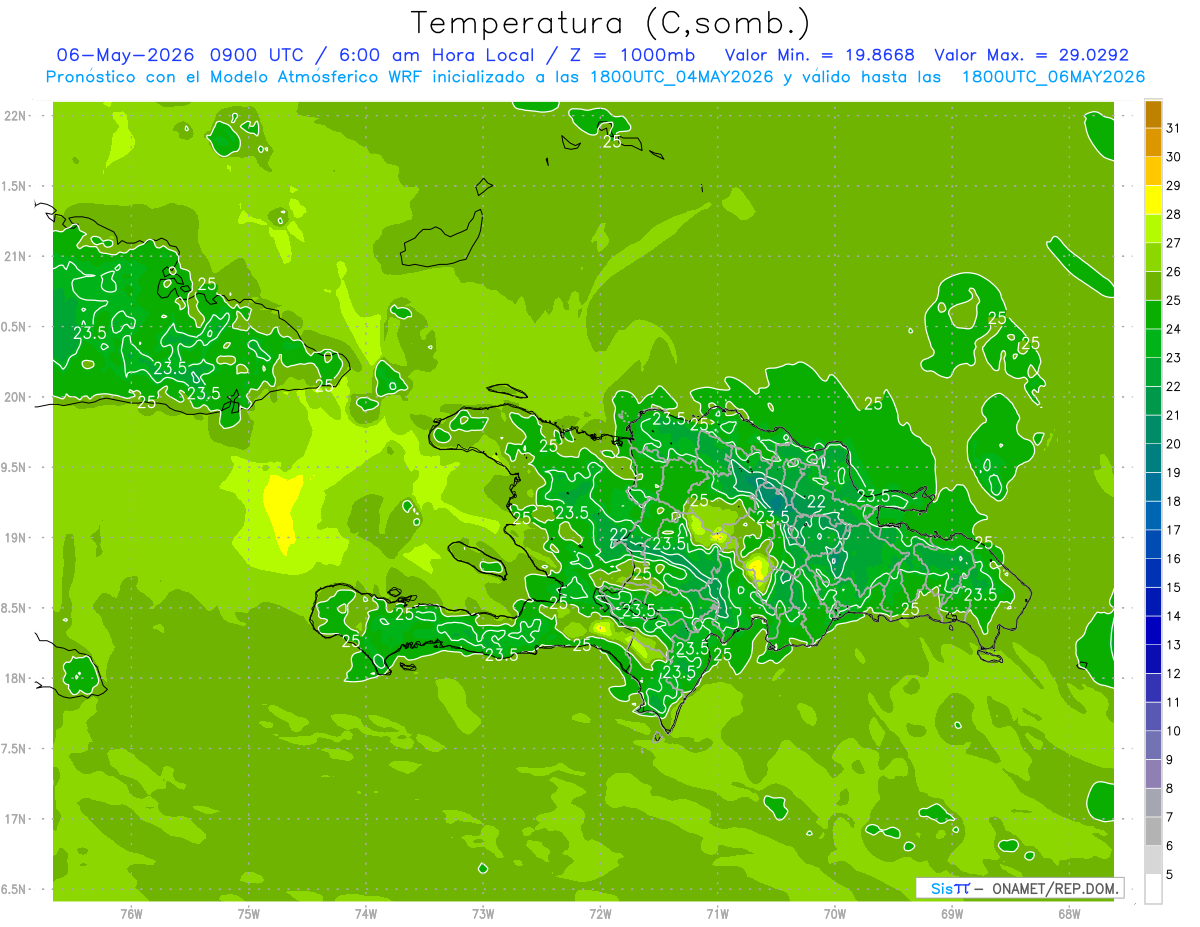Click the orange 31 degree color swatch
Image resolution: width=1200 pixels, height=927 pixels.
(x=1153, y=114)
